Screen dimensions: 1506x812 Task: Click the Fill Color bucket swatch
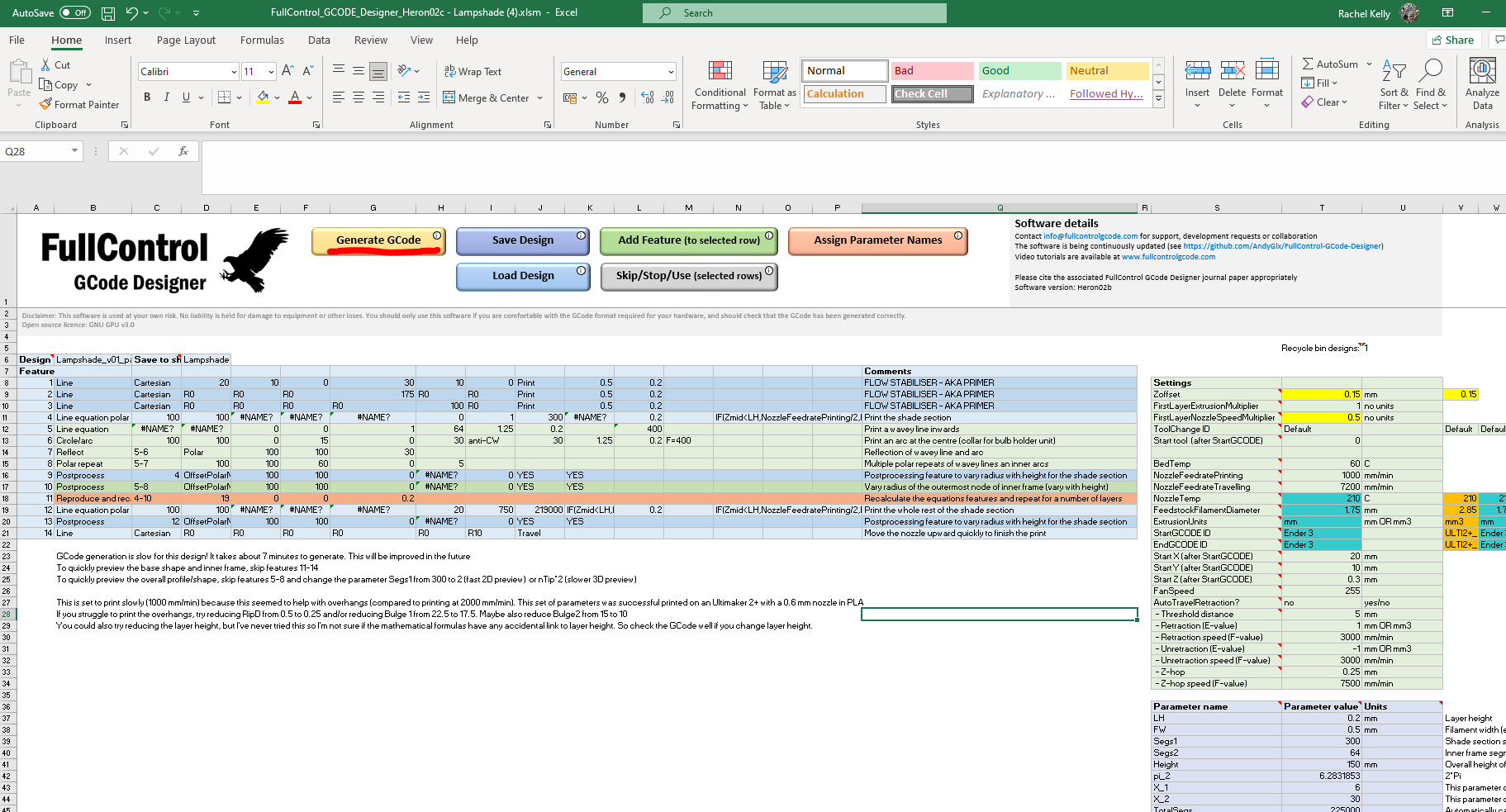[263, 97]
